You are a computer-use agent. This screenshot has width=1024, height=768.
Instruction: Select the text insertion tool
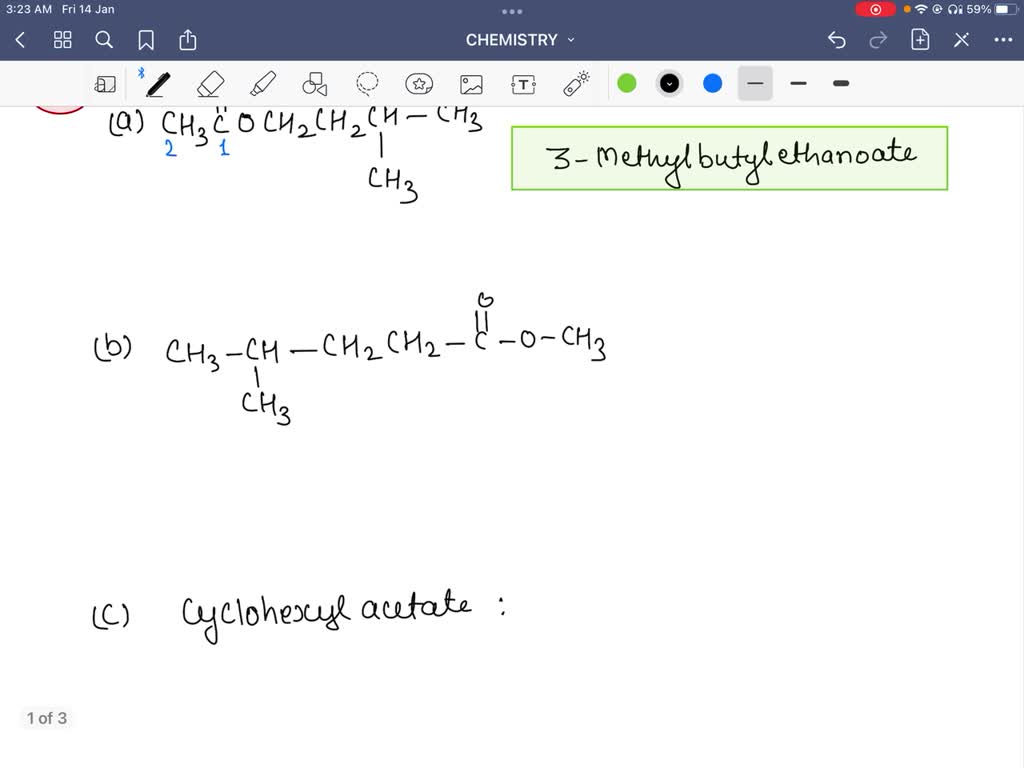pos(523,83)
